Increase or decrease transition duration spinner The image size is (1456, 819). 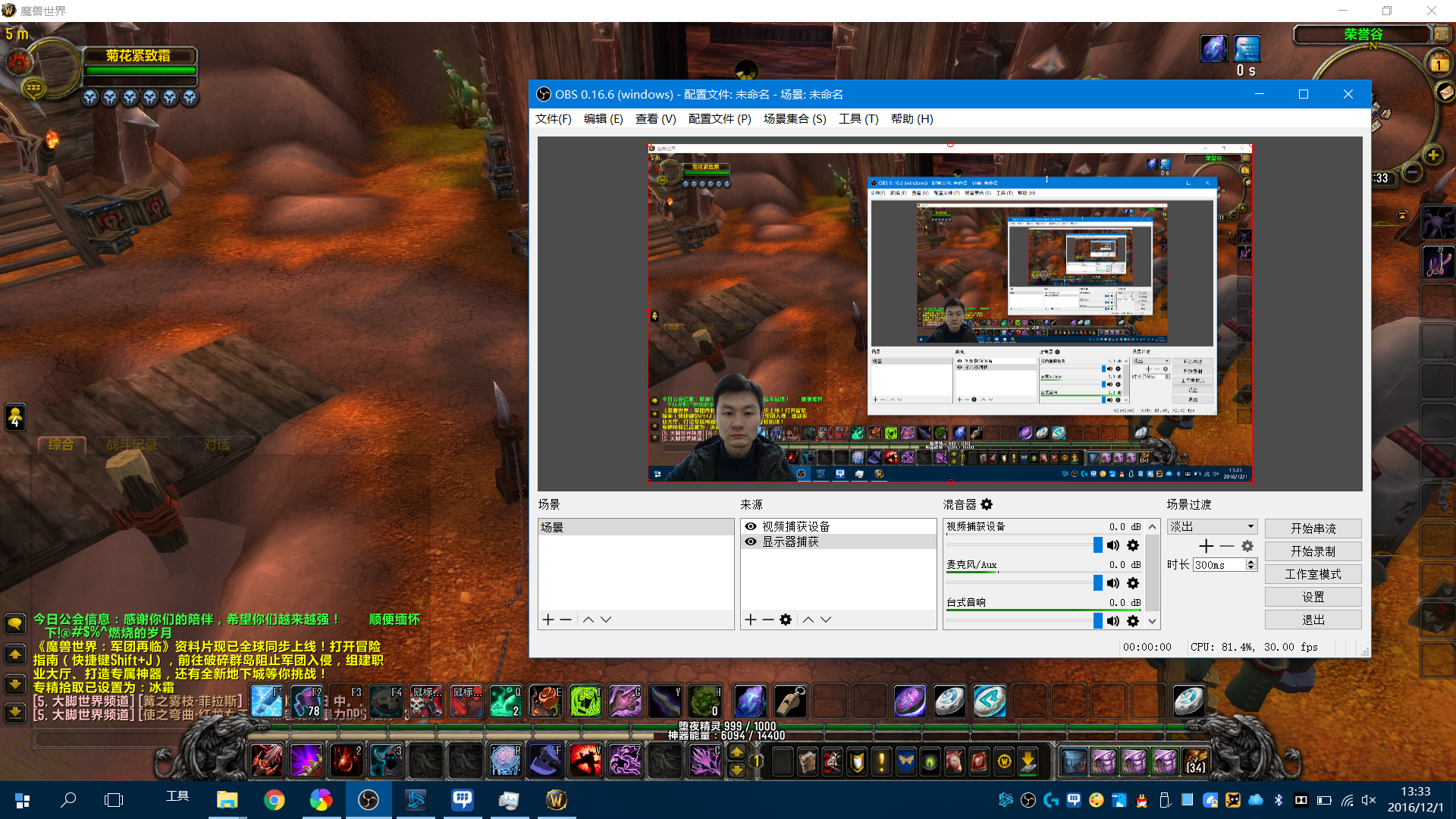(1251, 565)
